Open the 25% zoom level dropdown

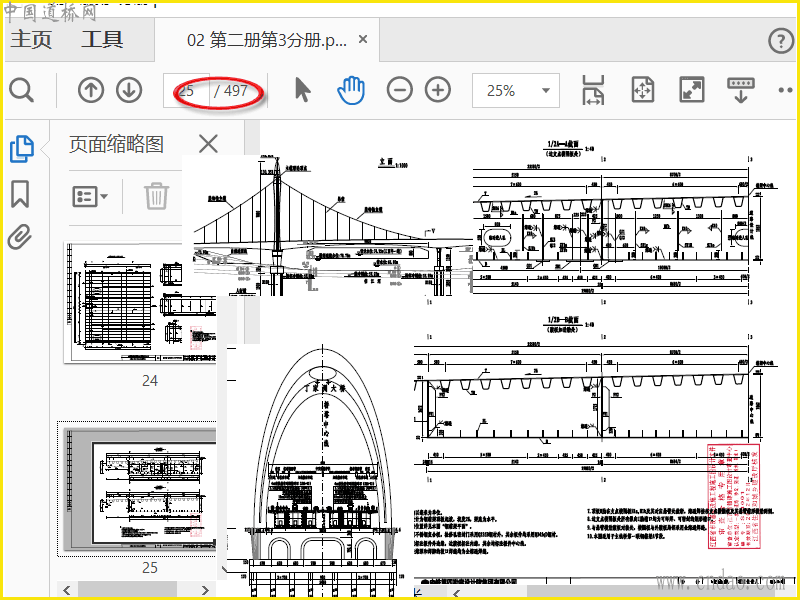[x=516, y=90]
